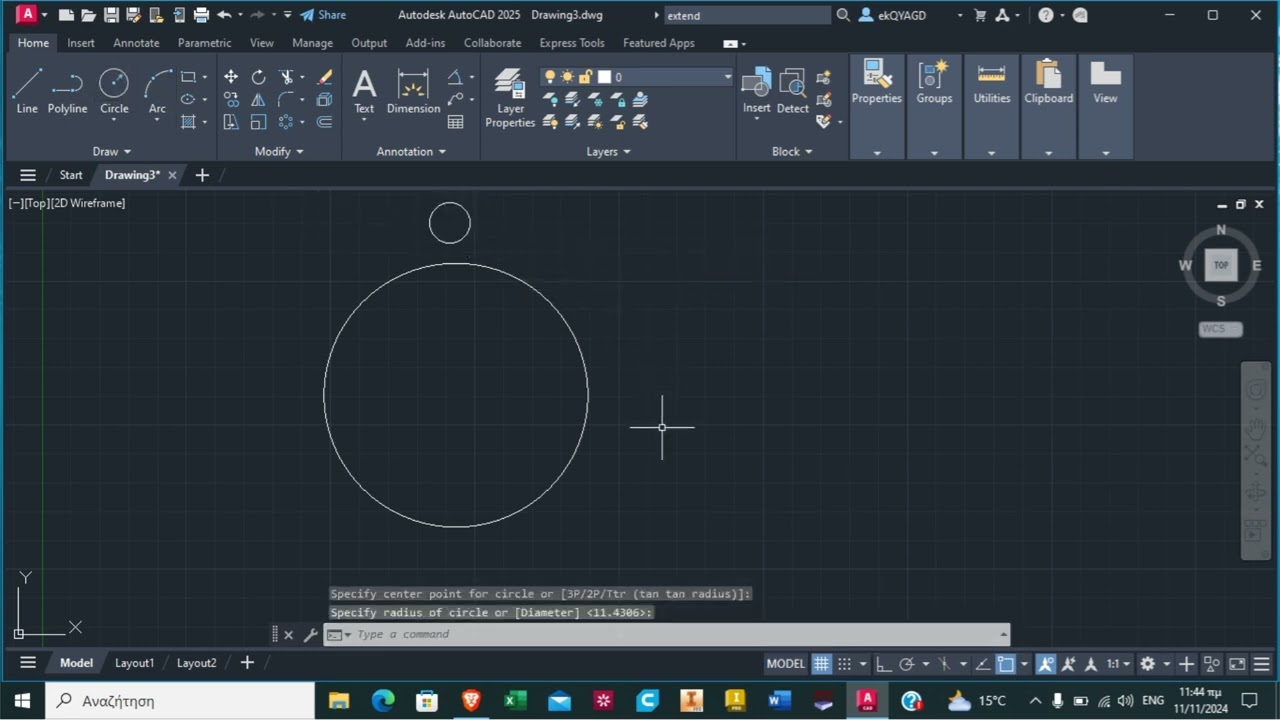The width and height of the screenshot is (1280, 720).
Task: Toggle drawing grid display in status bar
Action: 821,663
